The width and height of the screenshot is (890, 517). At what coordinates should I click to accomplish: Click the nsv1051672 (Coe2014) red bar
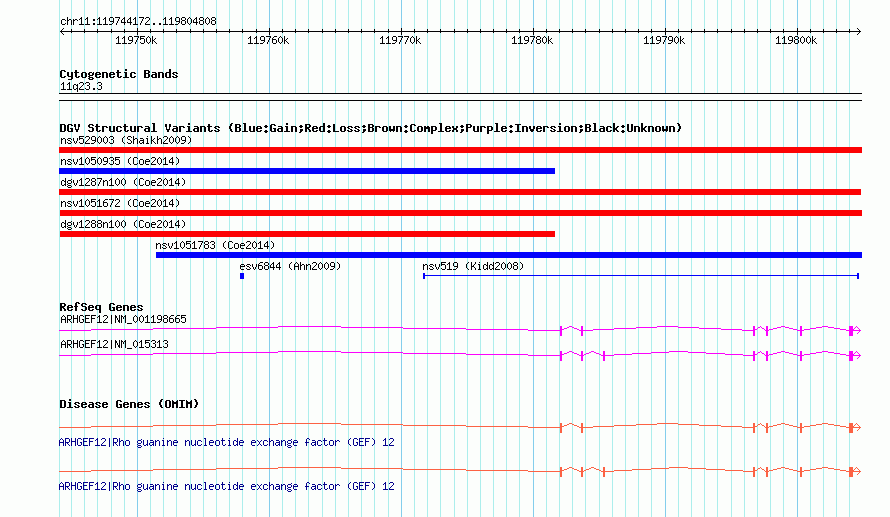pos(460,213)
